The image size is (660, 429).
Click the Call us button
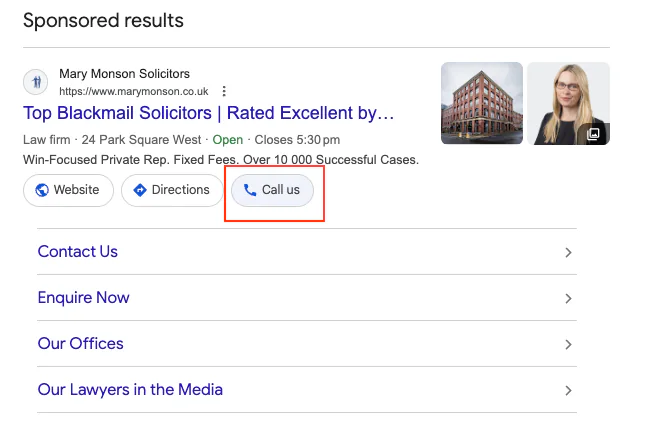[272, 190]
